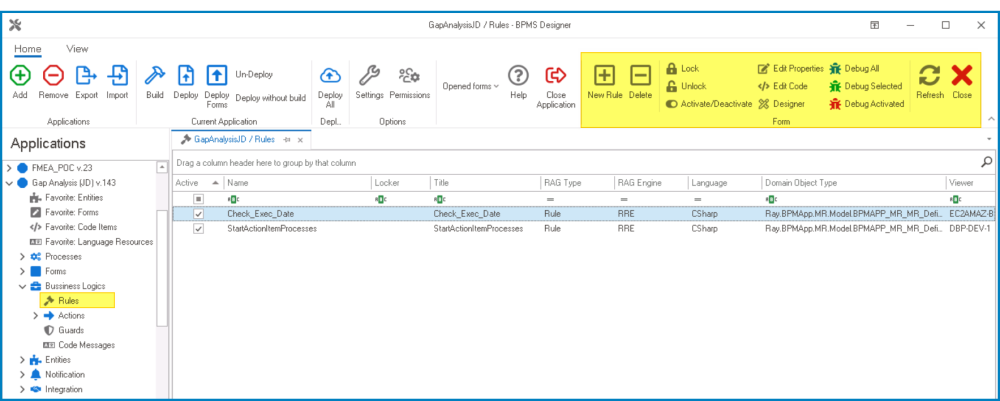Toggle Active checkbox for StartActionItemProcesses rule
The width and height of the screenshot is (1000, 401).
point(198,229)
